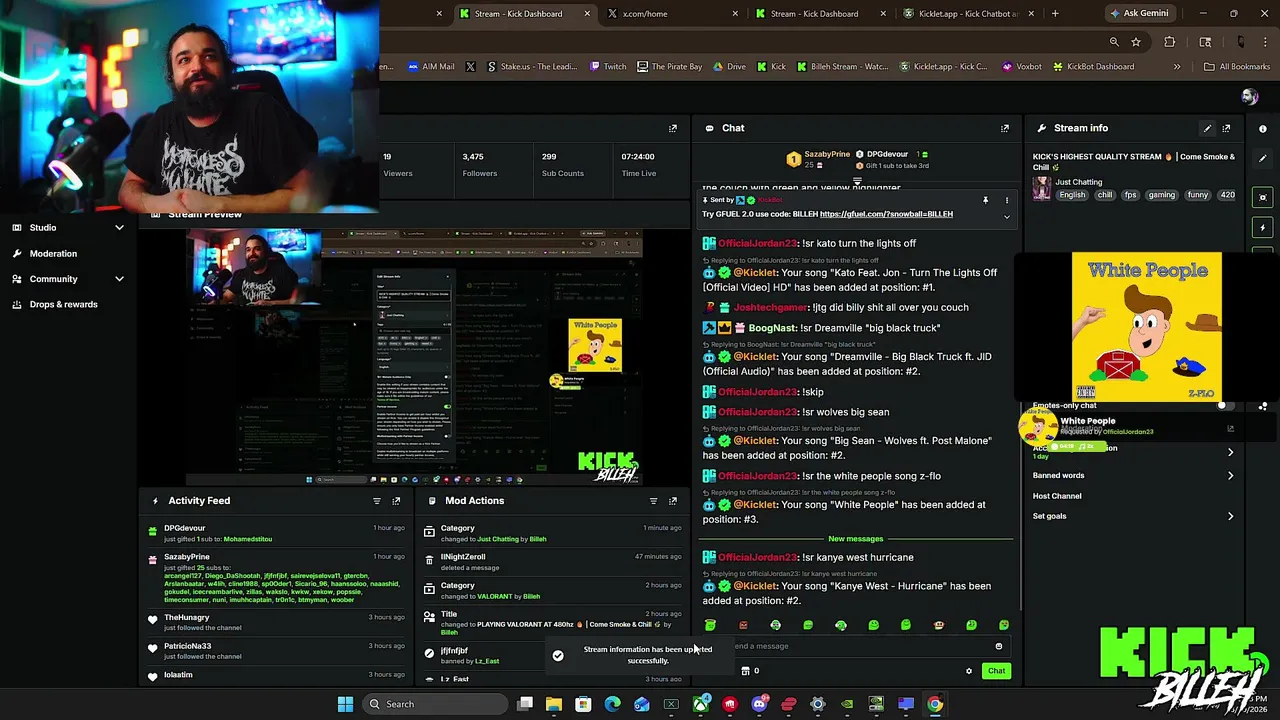Screen dimensions: 1280x720
Task: Open Drops & rewards in sidebar
Action: pyautogui.click(x=63, y=305)
